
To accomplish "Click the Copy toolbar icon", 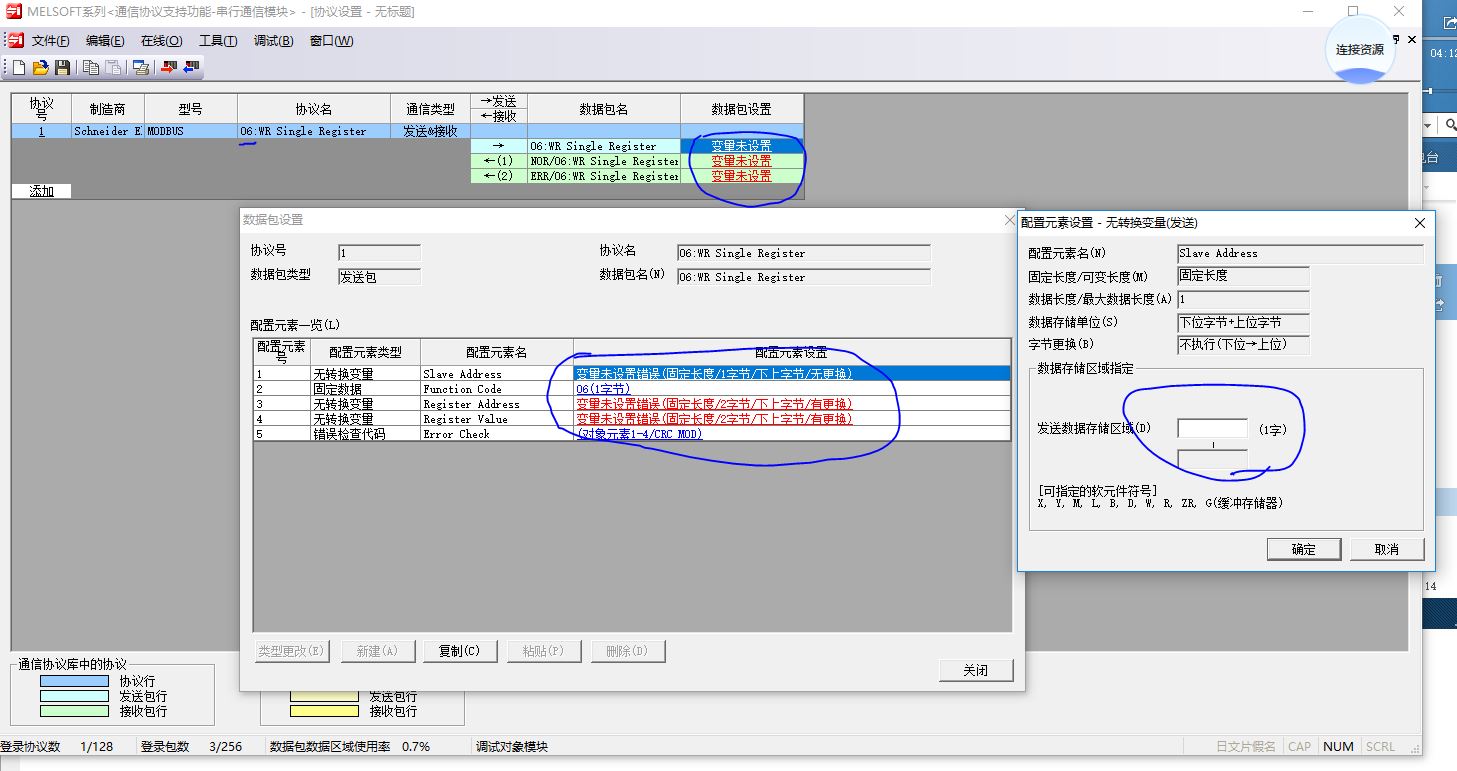I will [91, 68].
